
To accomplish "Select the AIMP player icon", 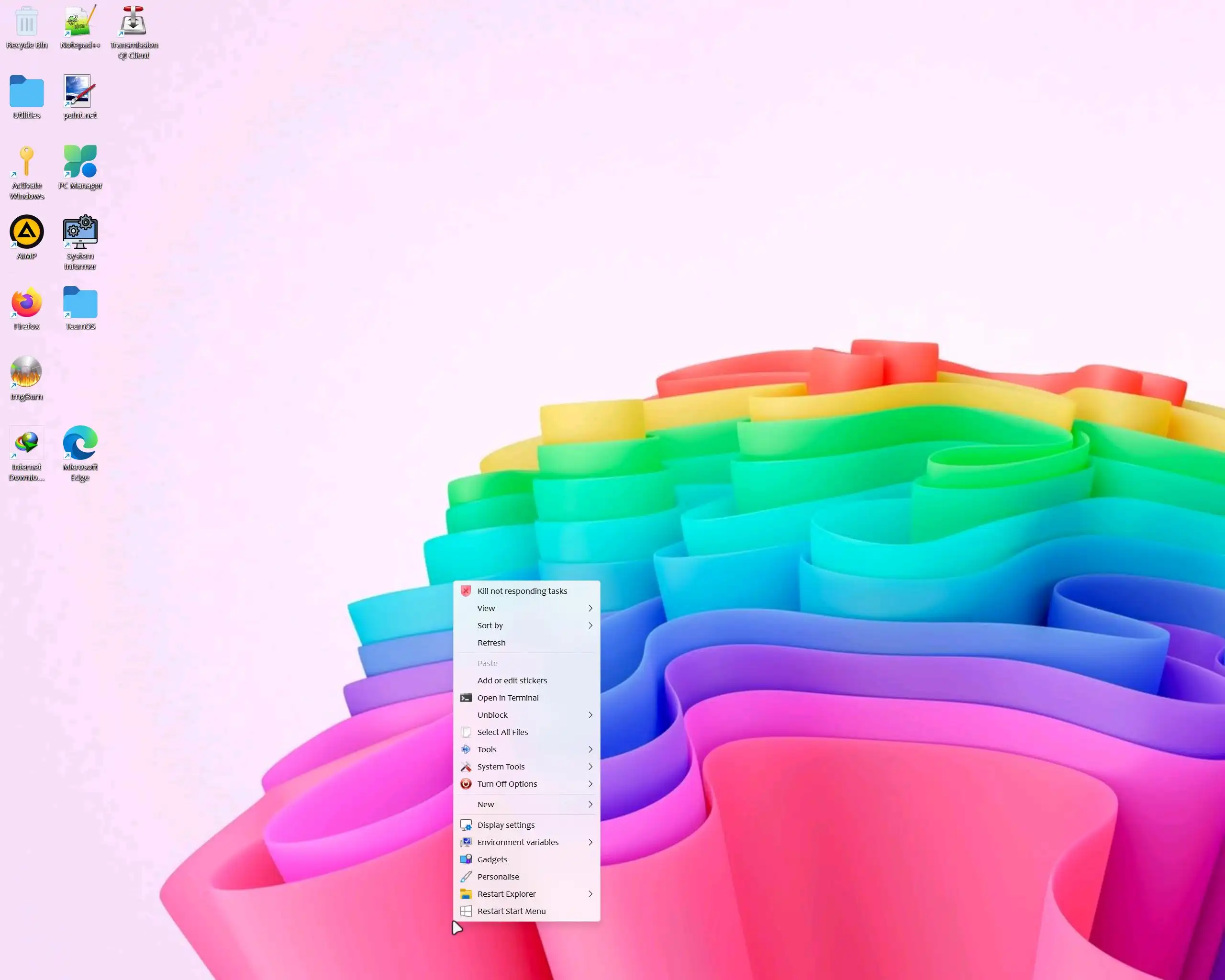I will point(26,233).
